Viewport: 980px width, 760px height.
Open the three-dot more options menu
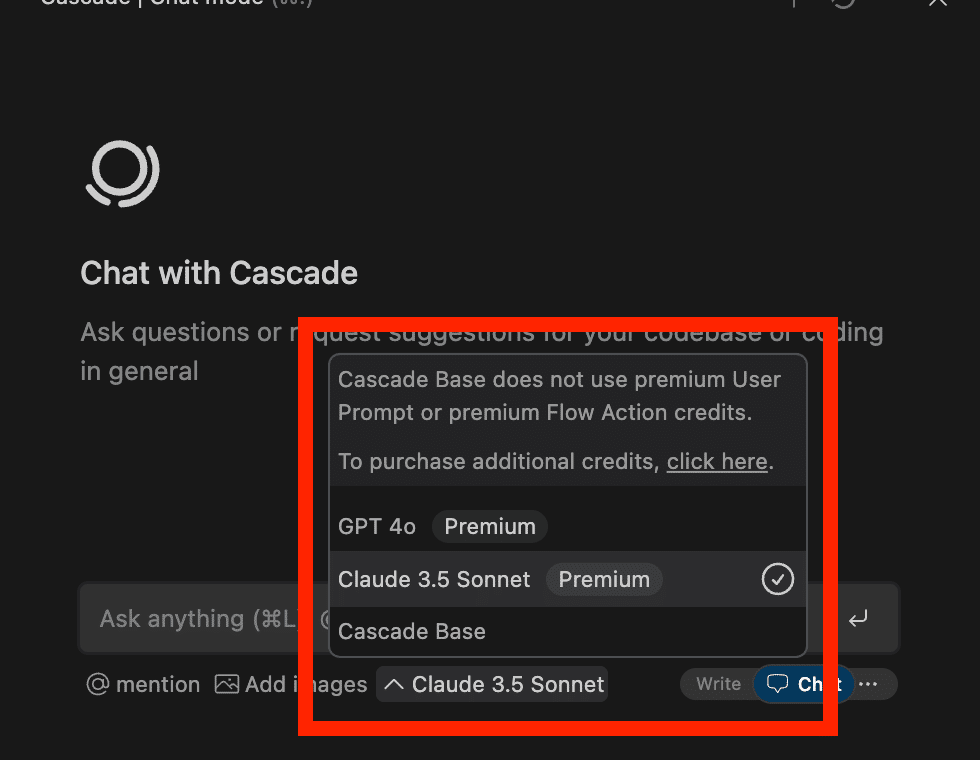click(x=868, y=684)
